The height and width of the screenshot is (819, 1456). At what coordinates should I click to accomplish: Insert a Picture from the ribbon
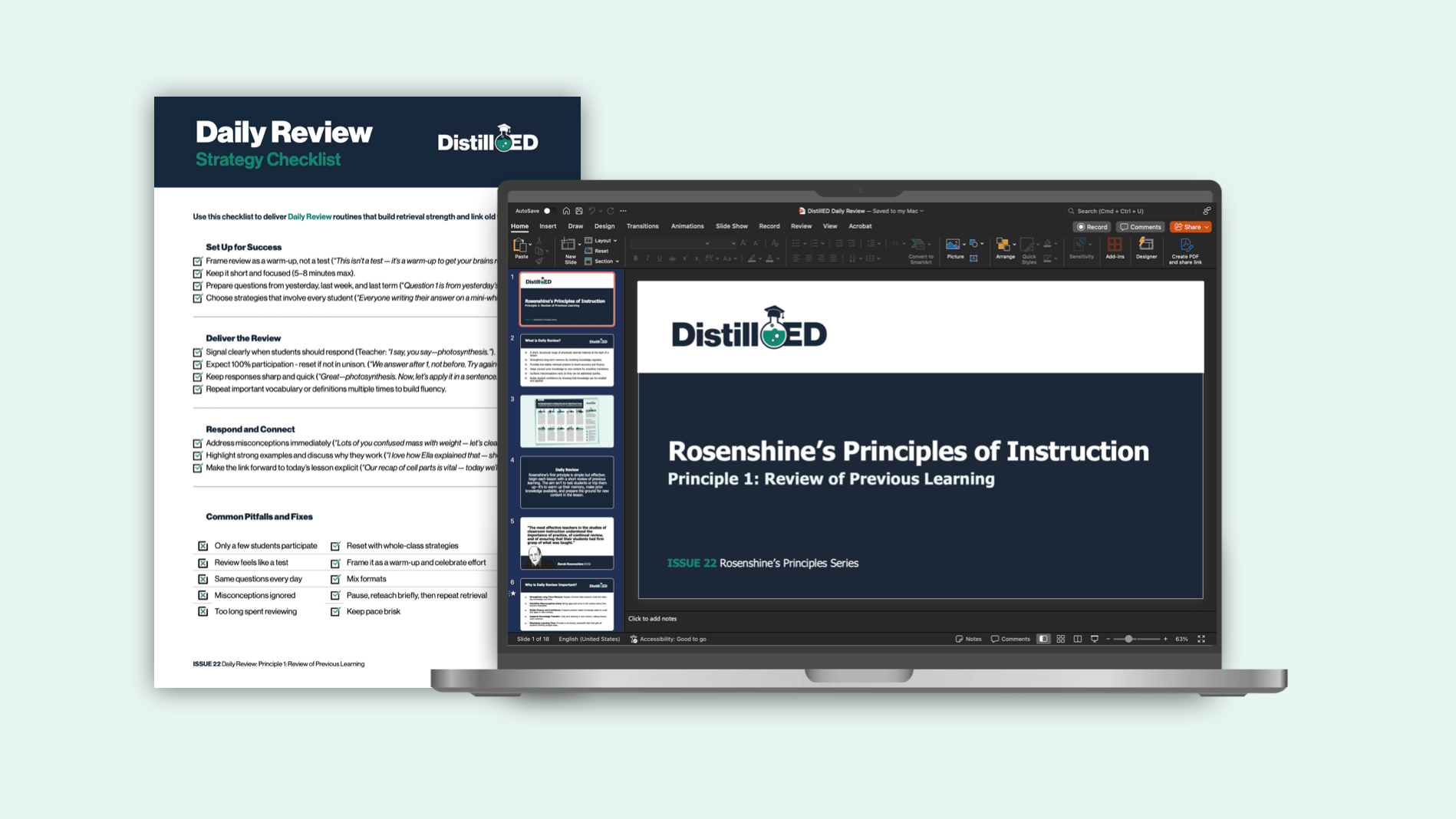[x=954, y=248]
